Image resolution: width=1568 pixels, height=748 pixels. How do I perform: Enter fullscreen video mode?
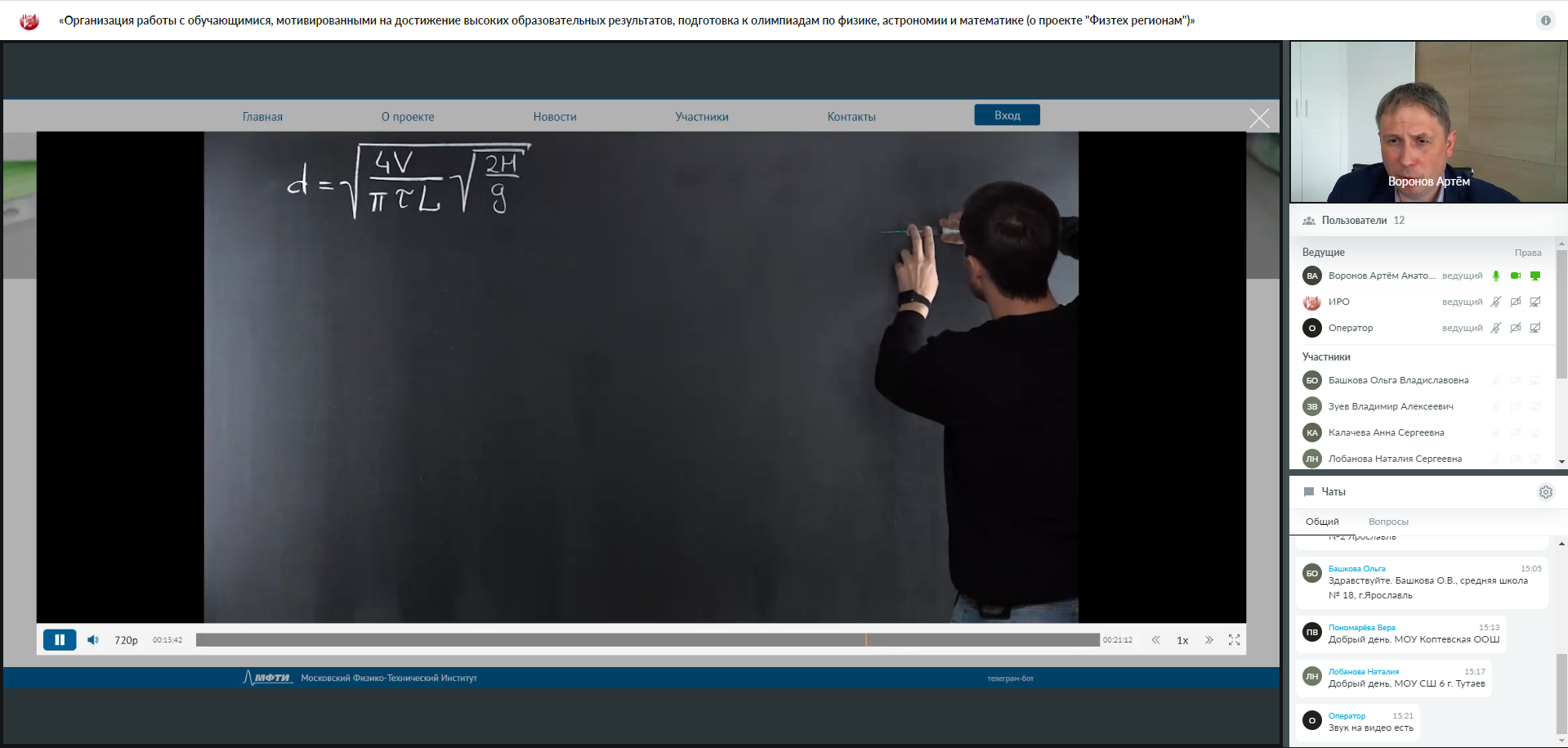(1234, 640)
